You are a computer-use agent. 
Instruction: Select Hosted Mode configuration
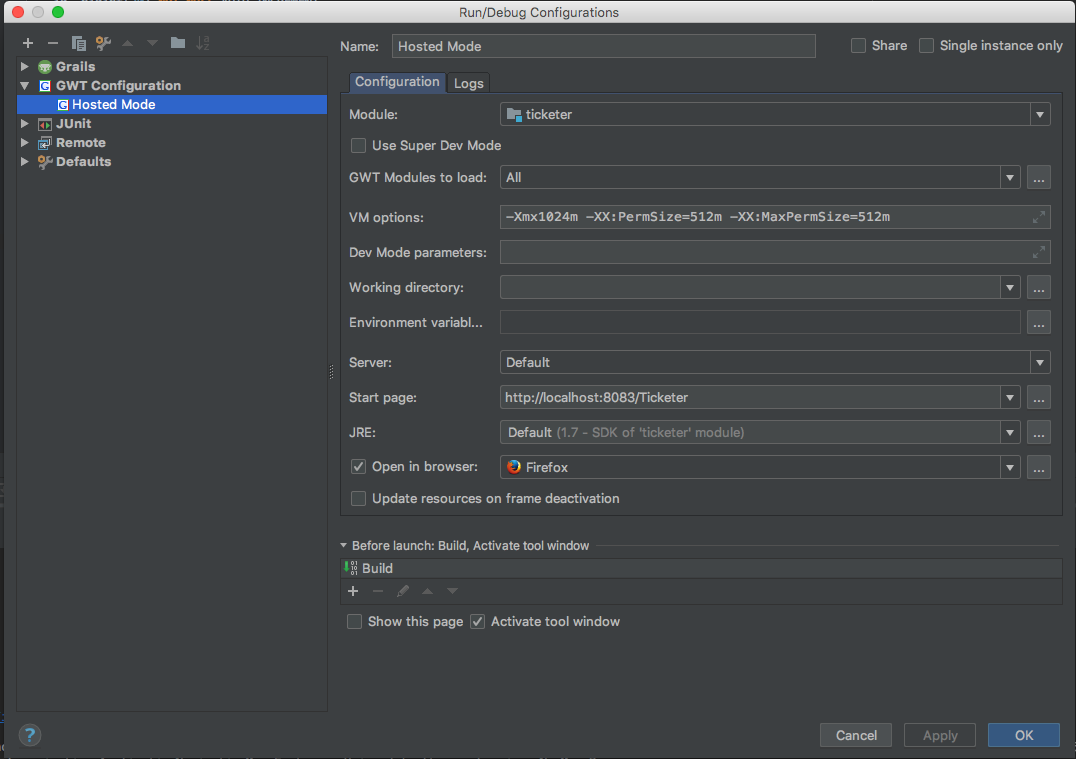113,104
